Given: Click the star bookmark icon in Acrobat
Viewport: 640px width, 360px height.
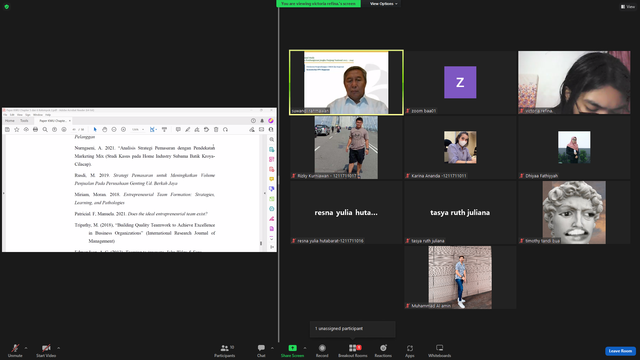Looking at the screenshot, I should coord(17,129).
